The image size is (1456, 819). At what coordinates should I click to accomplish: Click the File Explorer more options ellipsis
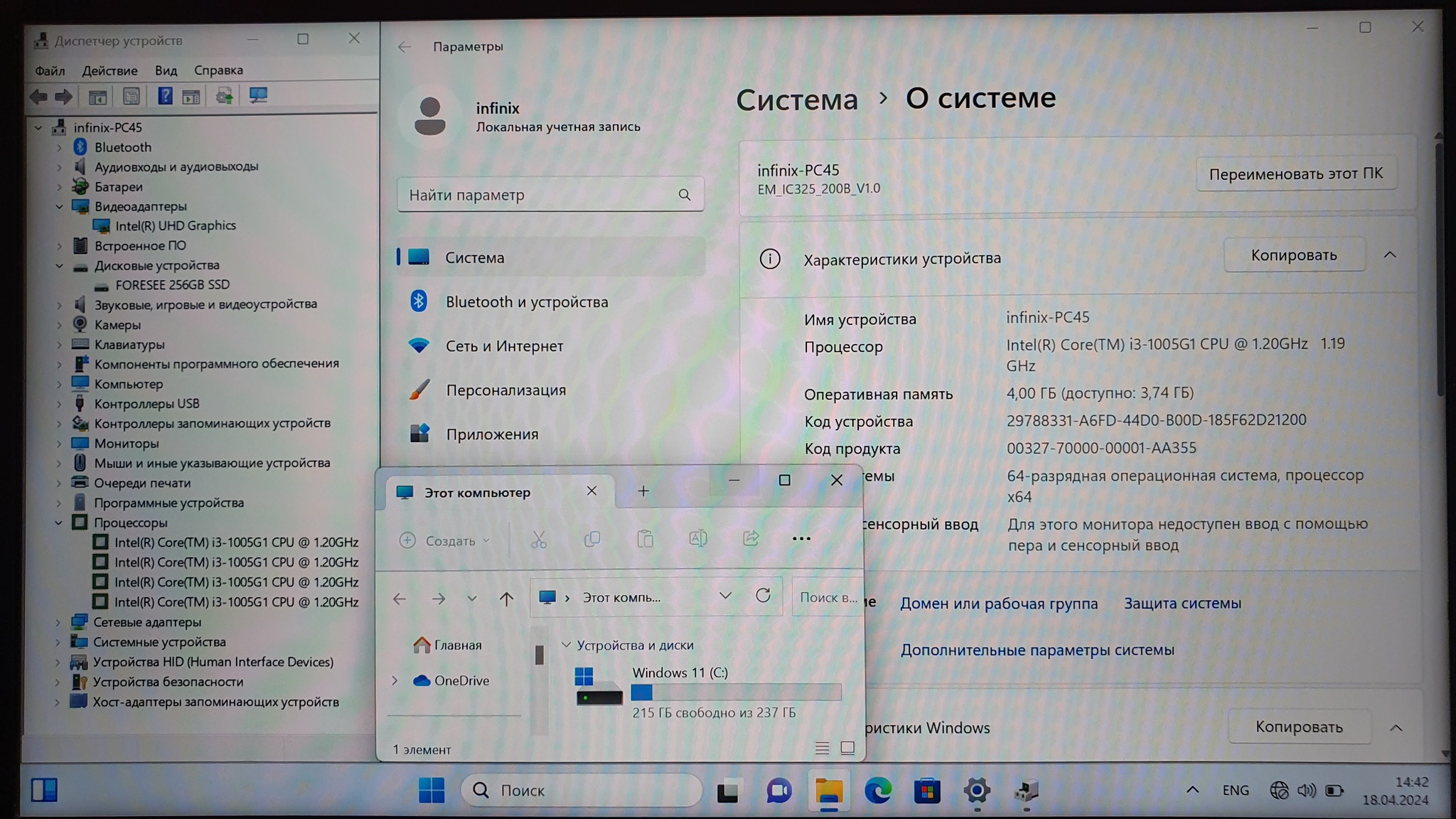tap(801, 539)
